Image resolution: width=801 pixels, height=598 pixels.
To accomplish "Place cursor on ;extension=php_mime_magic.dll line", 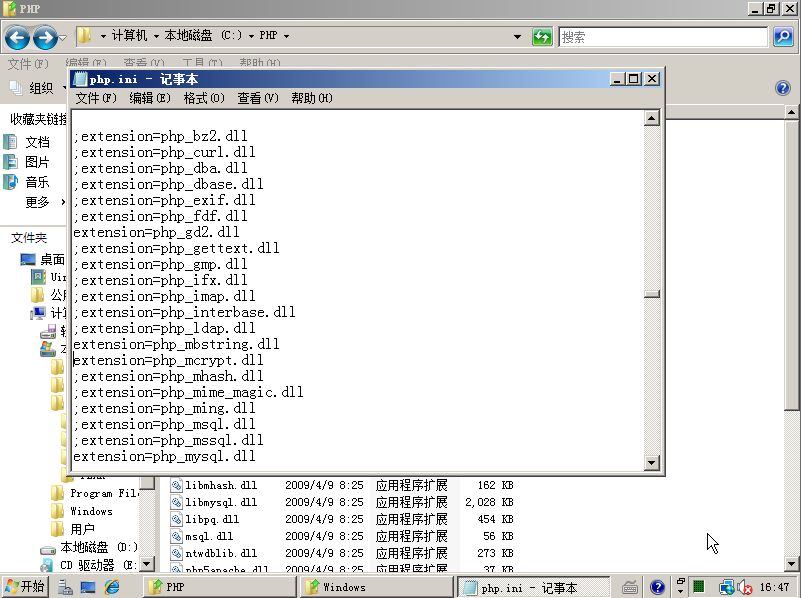I will 189,392.
